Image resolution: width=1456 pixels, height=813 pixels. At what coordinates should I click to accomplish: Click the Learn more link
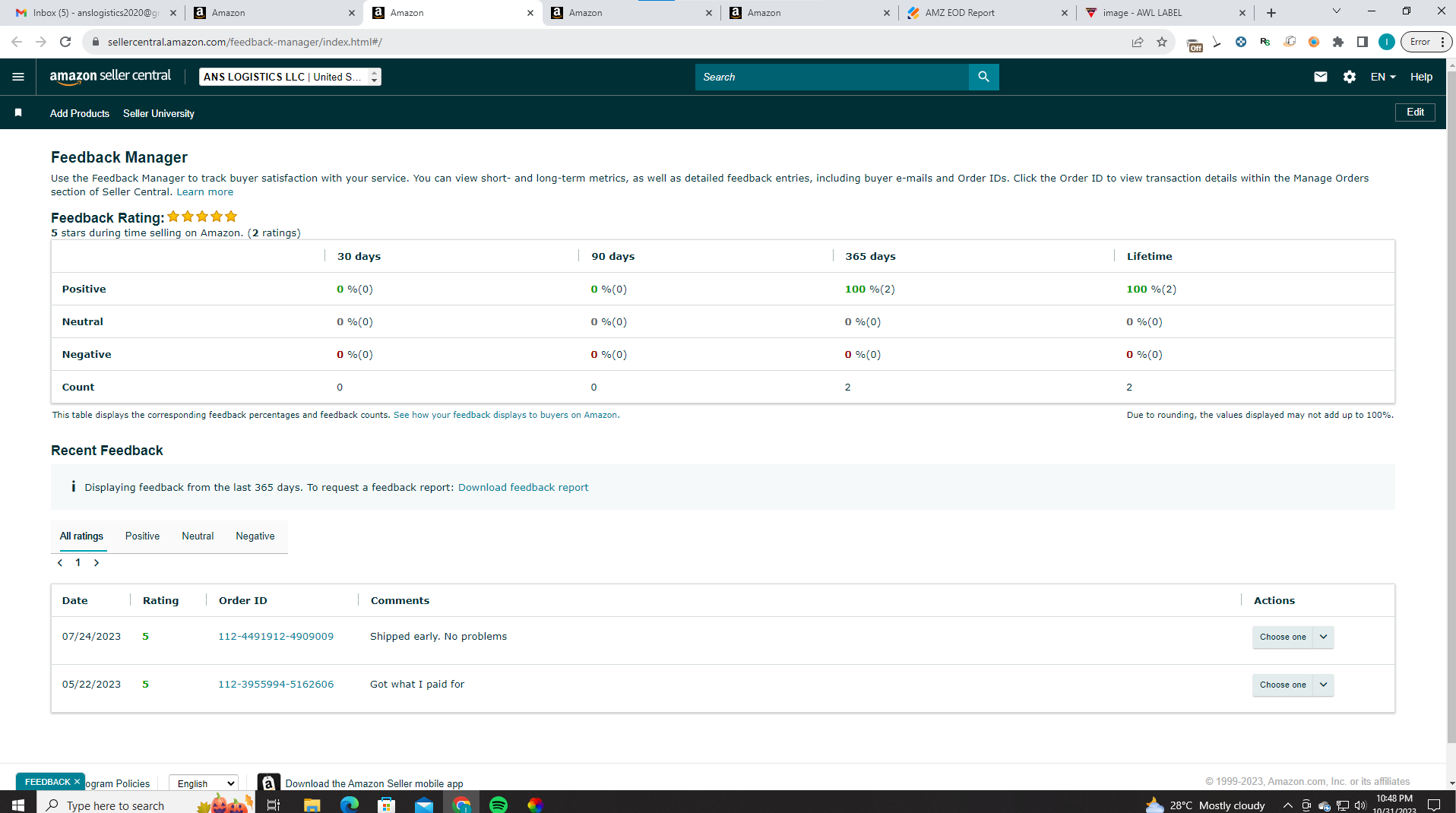coord(205,191)
